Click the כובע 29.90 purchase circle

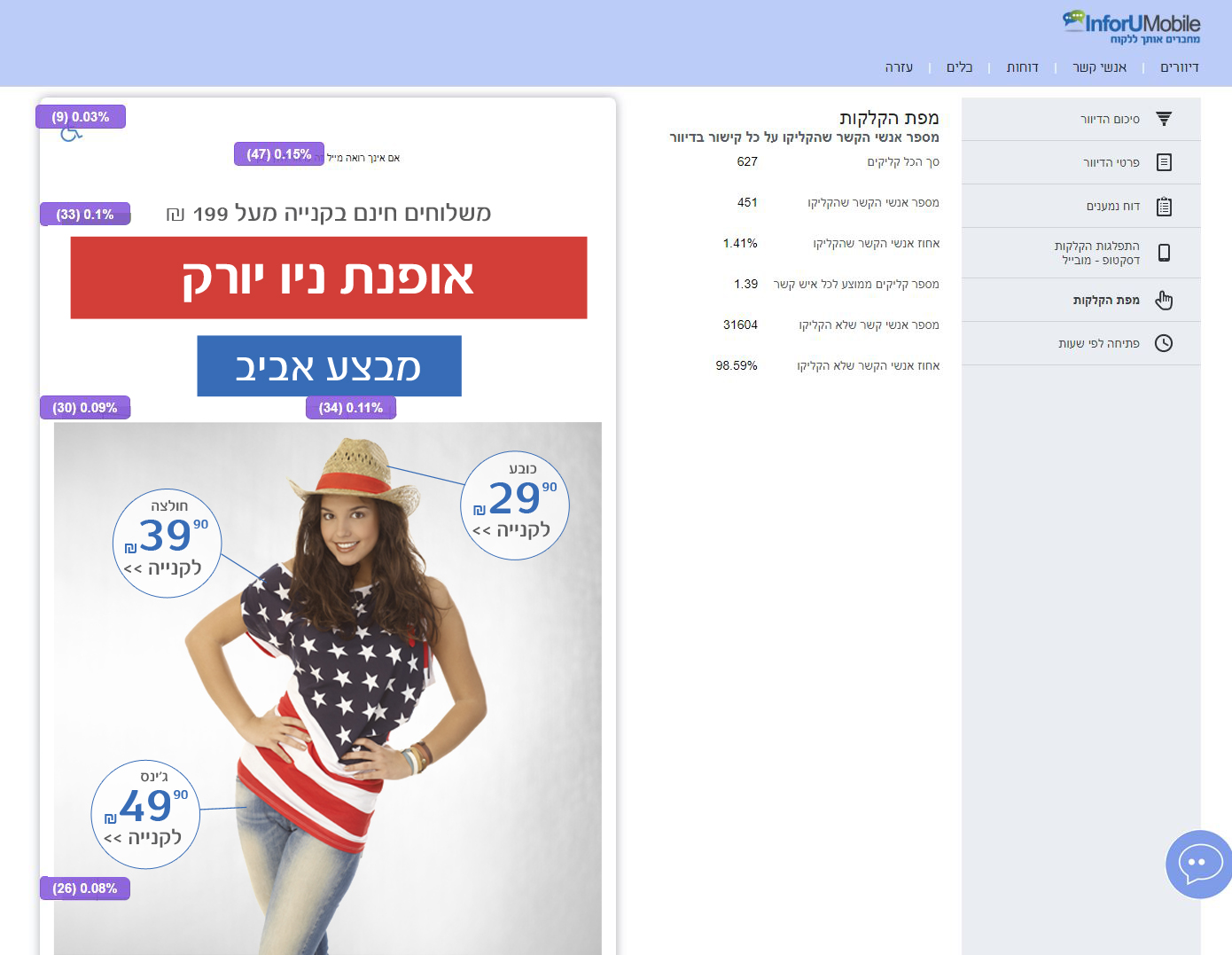(x=515, y=505)
